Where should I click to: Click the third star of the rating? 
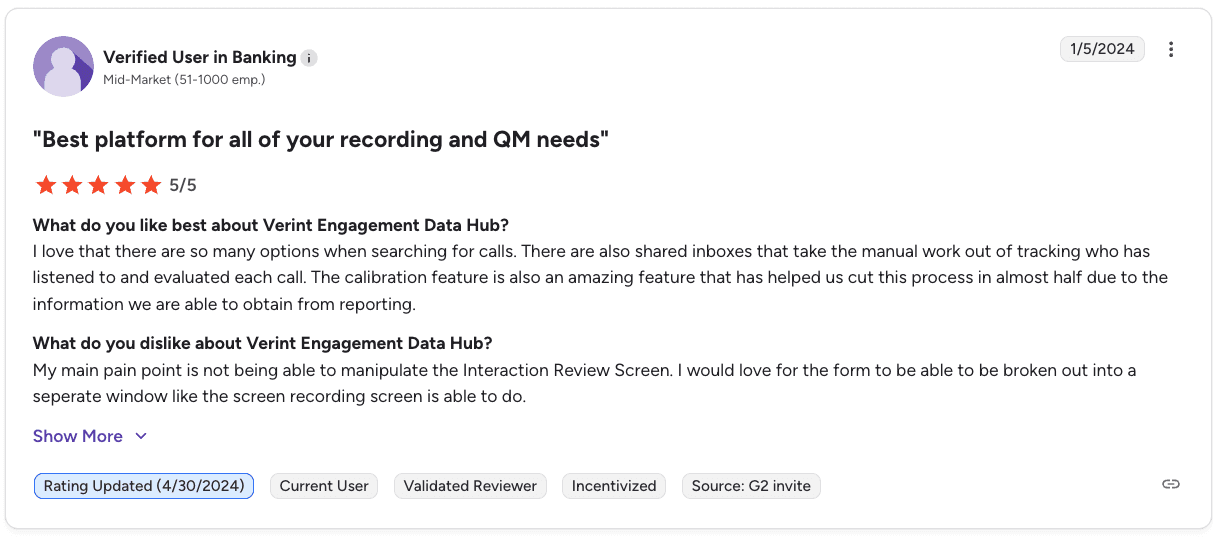click(x=98, y=185)
